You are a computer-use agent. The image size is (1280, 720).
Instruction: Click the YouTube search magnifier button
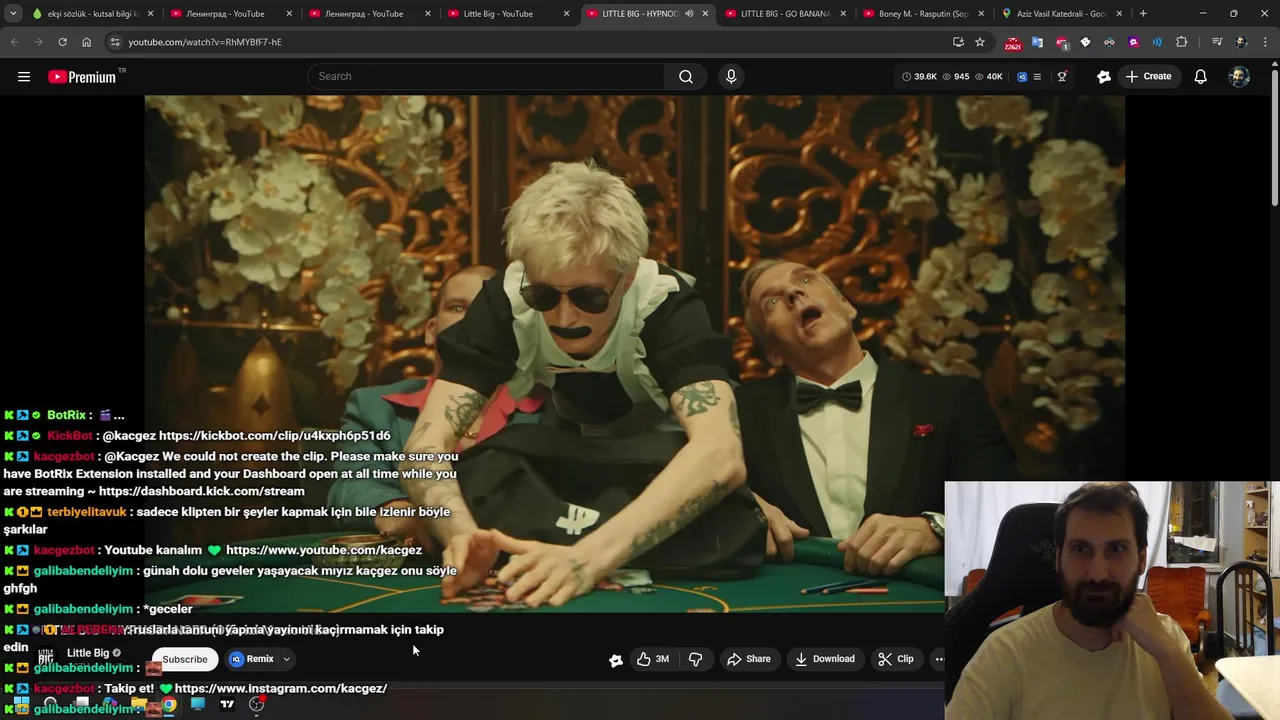click(686, 76)
